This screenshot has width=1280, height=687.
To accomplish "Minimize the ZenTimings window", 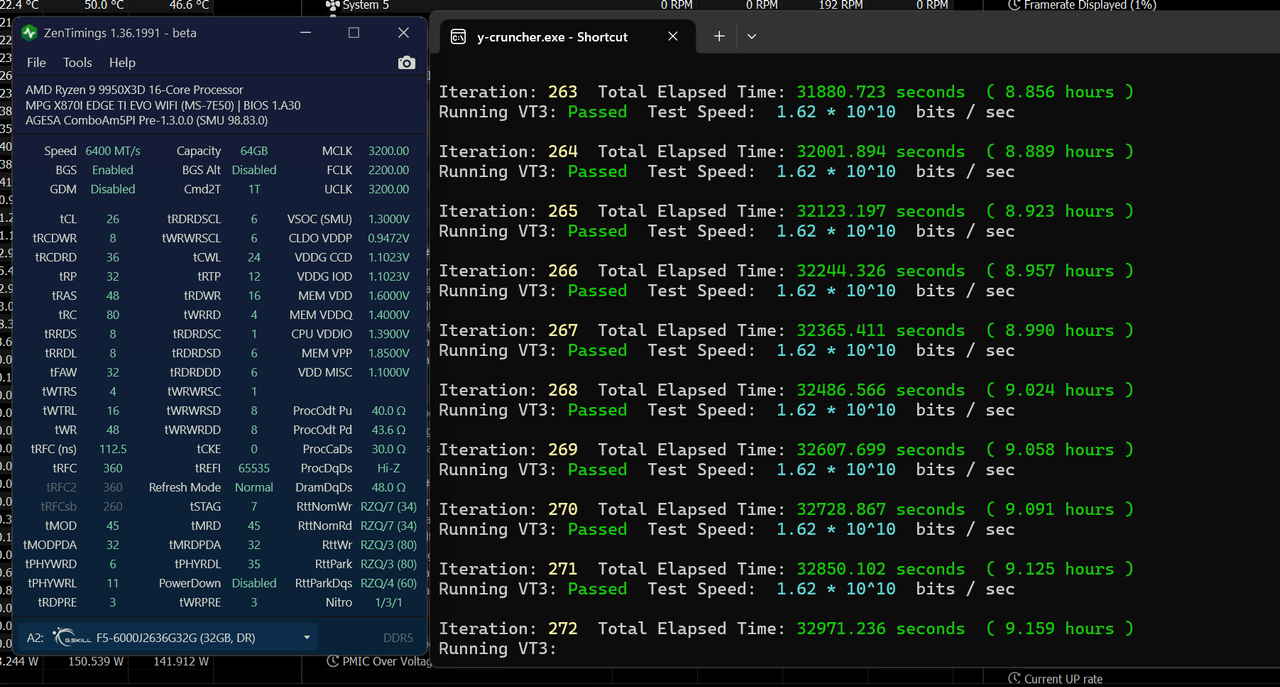I will point(304,33).
